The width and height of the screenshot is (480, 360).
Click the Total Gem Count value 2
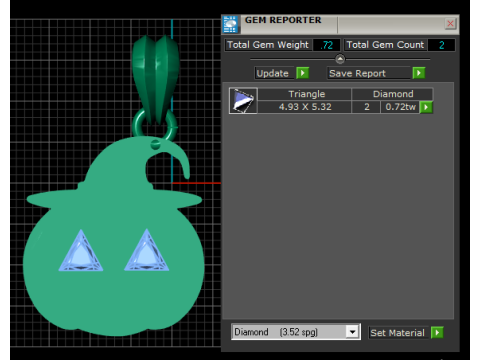441,45
